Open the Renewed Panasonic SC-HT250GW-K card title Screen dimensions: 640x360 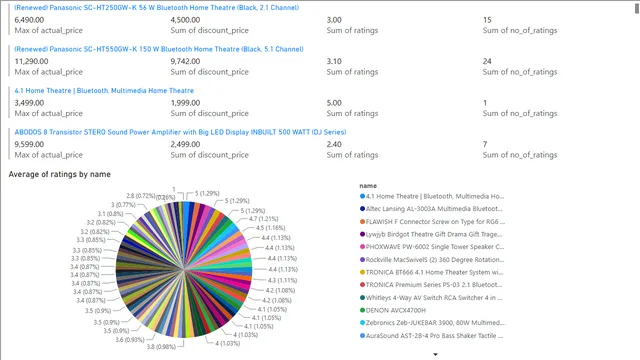(x=157, y=8)
